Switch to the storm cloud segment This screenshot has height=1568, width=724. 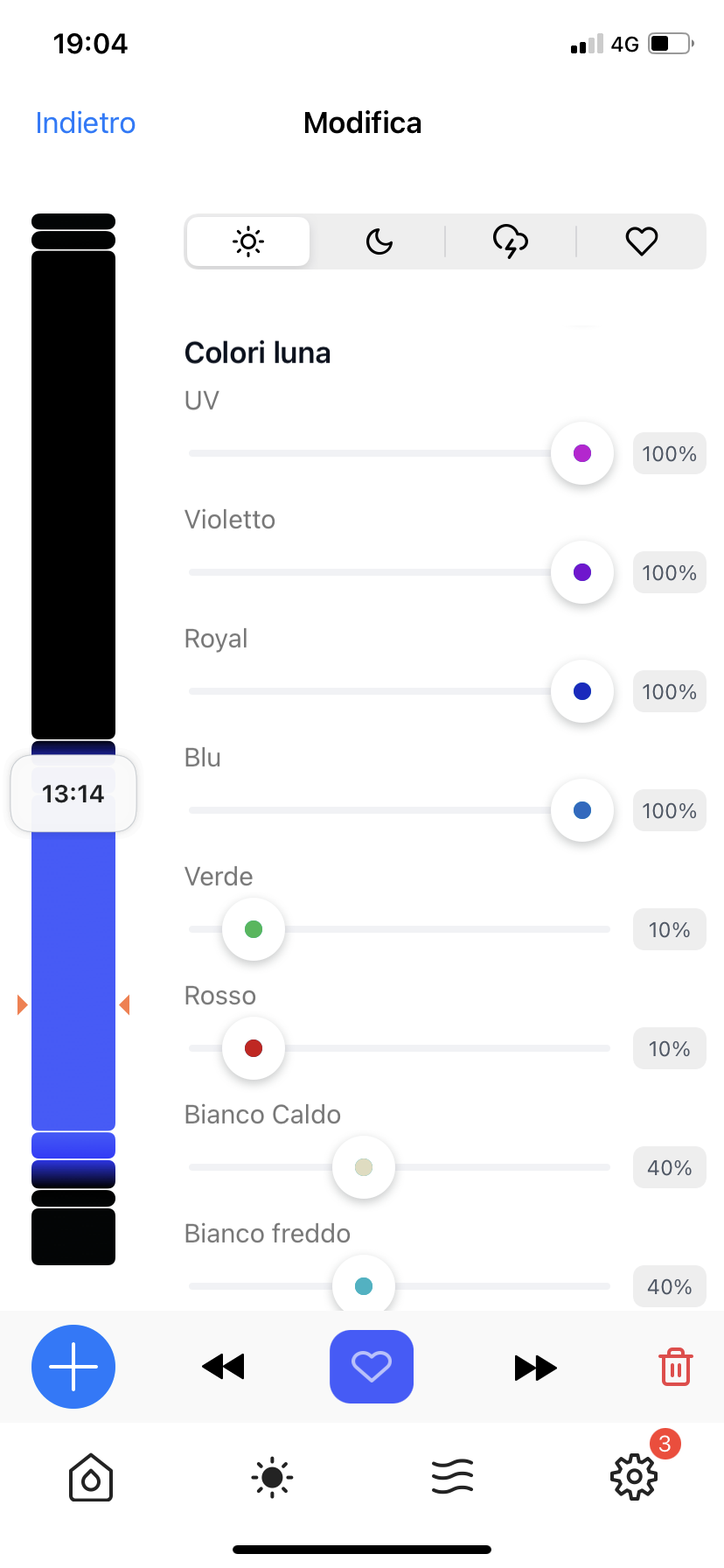pyautogui.click(x=511, y=241)
